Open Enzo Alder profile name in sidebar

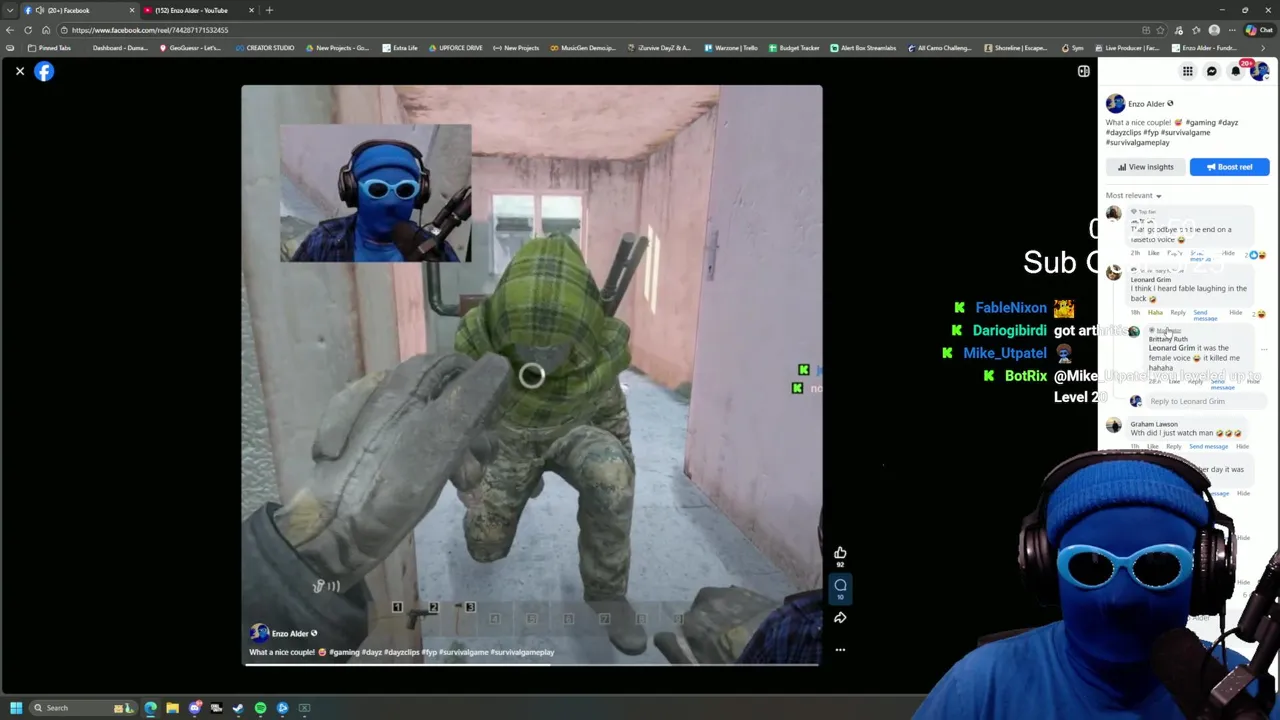tap(1146, 104)
